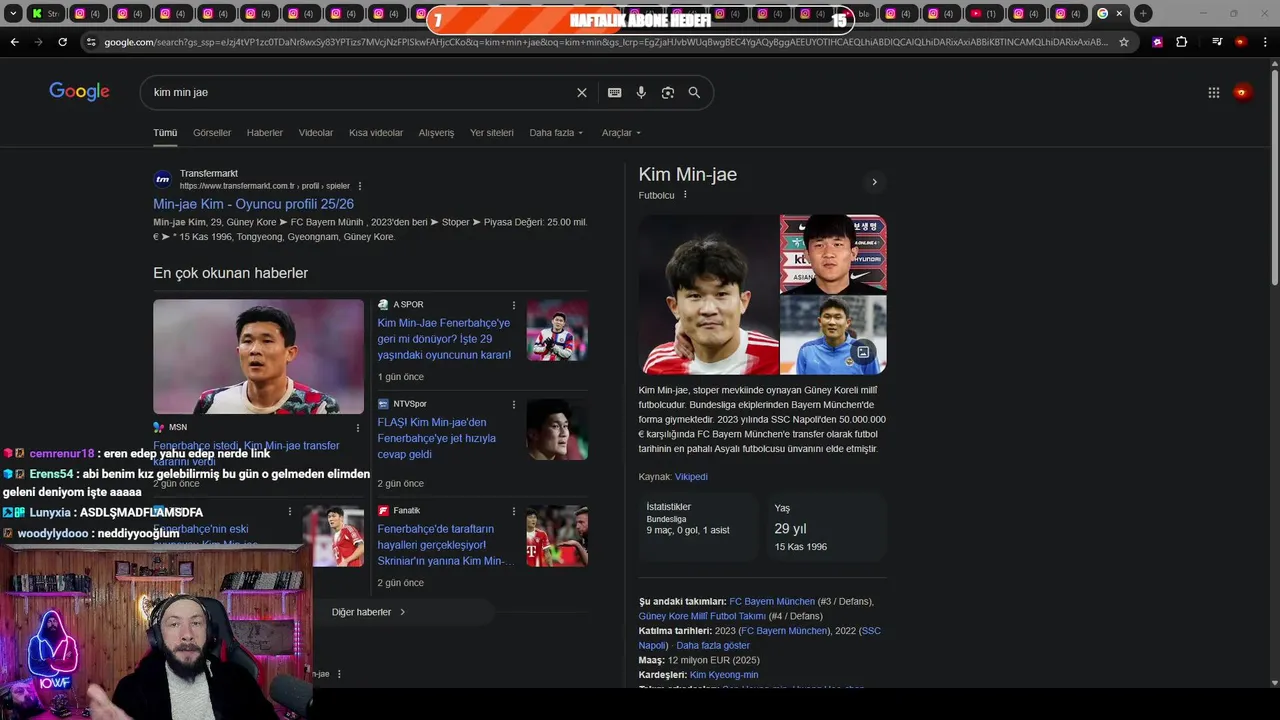Click the Transfermarkt site favicon
This screenshot has width=1280, height=720.
point(162,180)
